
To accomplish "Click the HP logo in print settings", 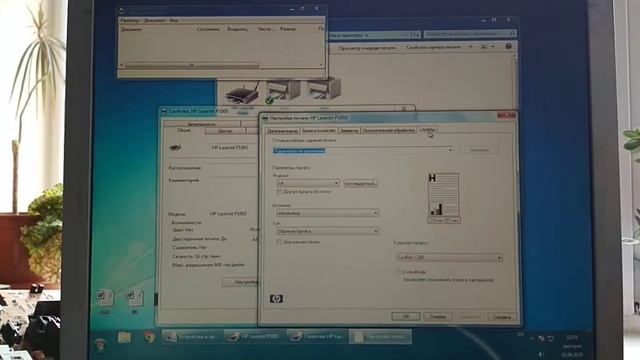I will 276,299.
